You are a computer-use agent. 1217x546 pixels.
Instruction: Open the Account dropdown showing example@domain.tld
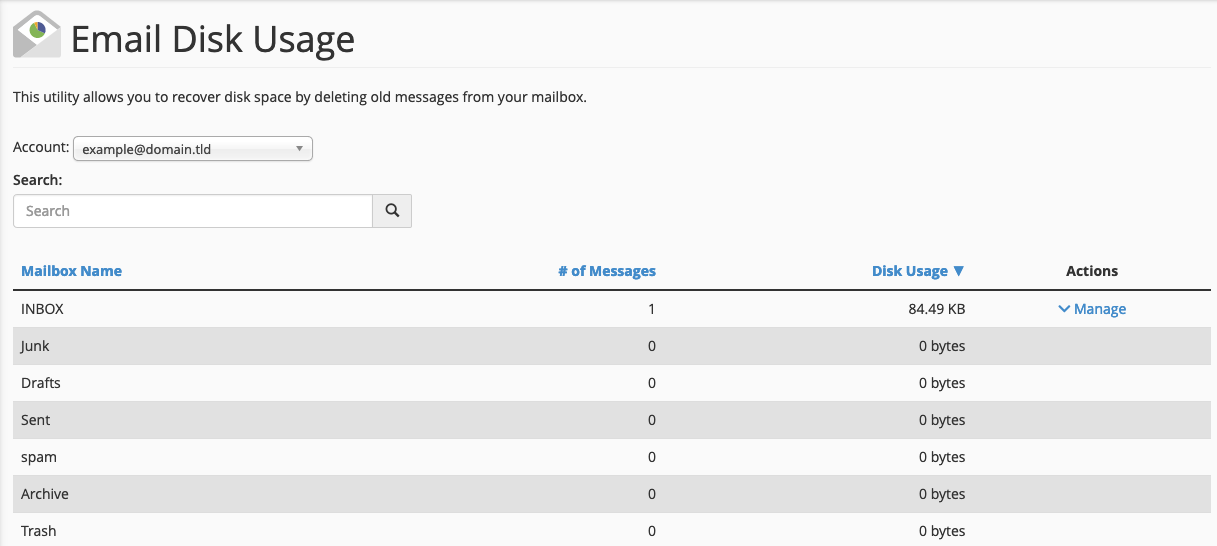(x=193, y=149)
